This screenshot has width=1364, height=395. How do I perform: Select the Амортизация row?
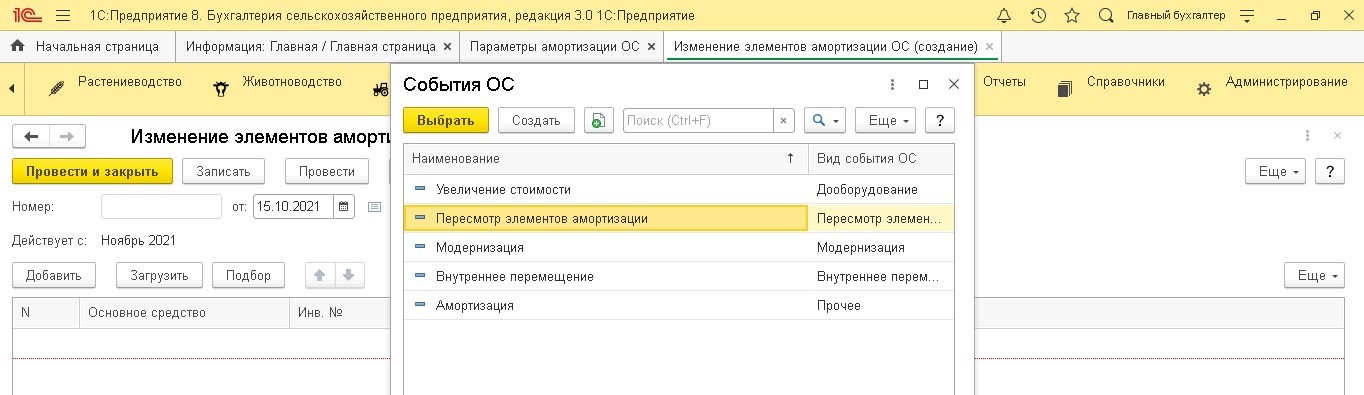tap(679, 305)
